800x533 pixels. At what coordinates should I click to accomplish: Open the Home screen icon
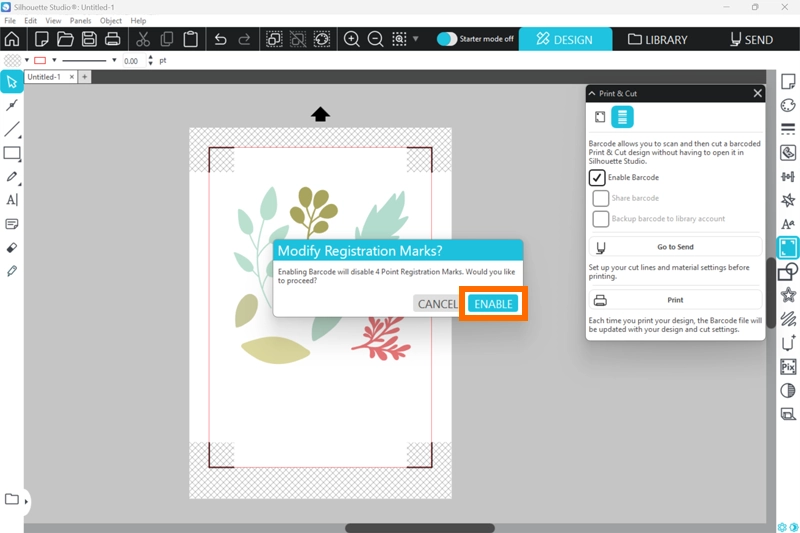click(12, 39)
